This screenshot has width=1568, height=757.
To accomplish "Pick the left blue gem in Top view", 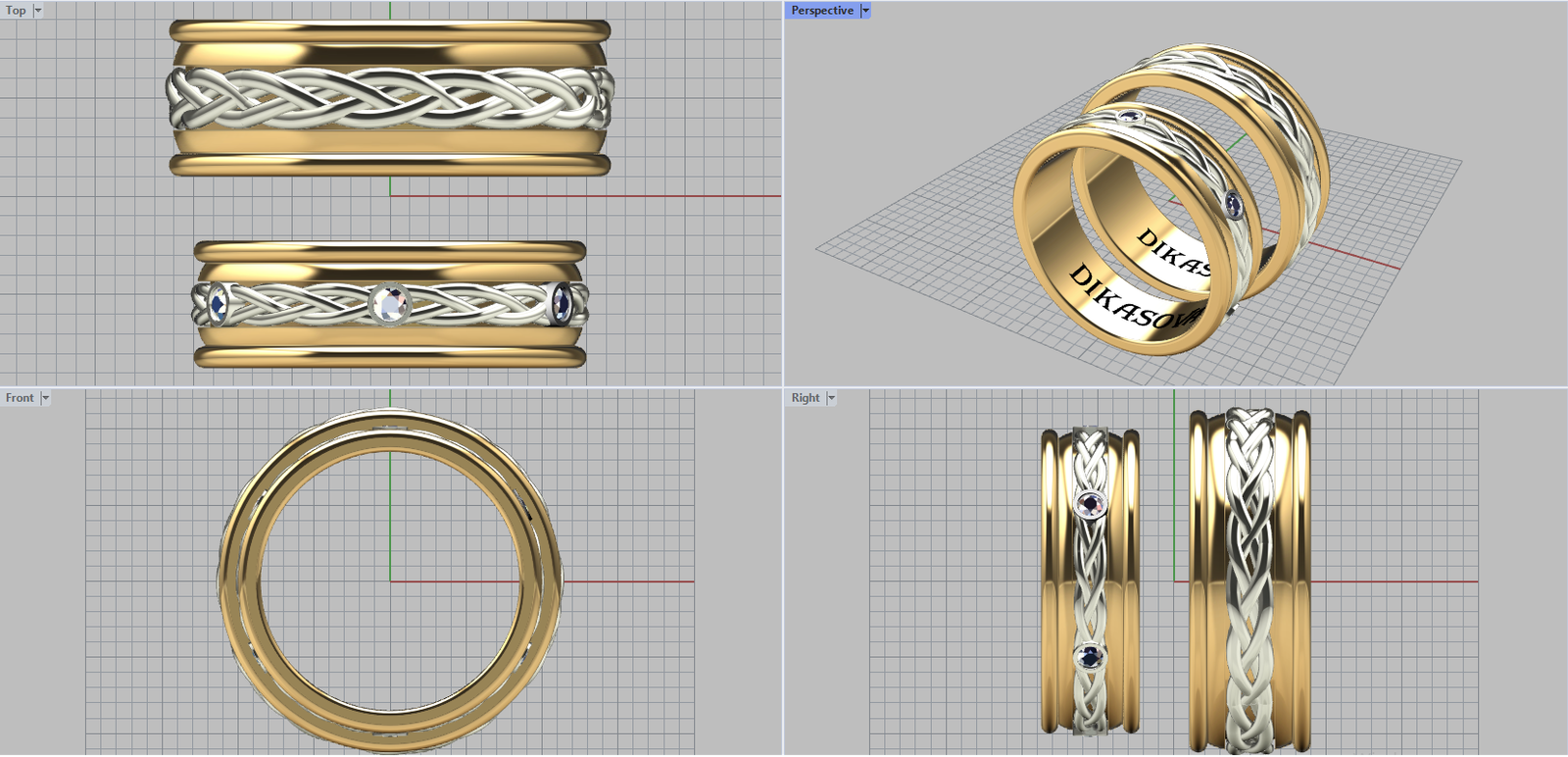I will coord(218,304).
